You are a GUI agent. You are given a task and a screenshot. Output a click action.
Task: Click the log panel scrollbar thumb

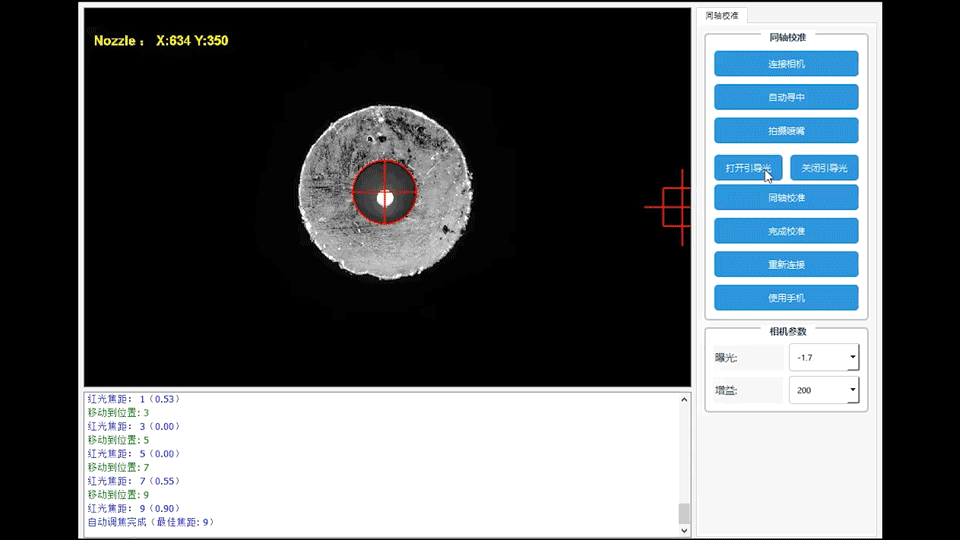pos(684,513)
